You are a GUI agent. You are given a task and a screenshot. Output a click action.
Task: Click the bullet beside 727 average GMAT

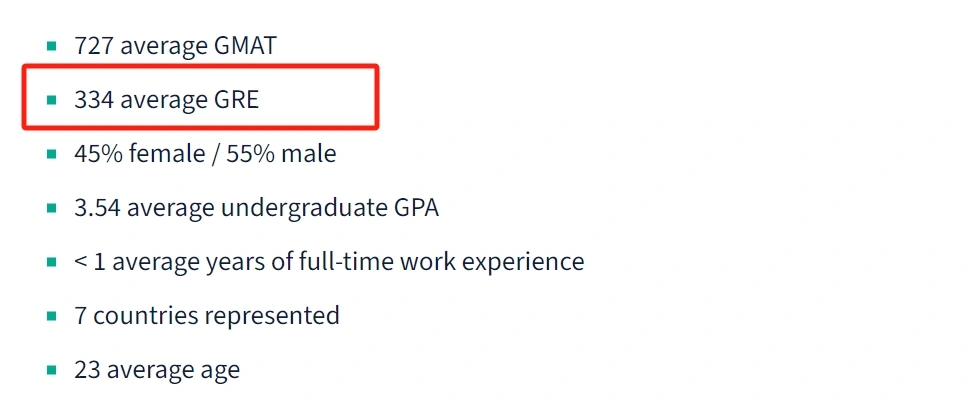tap(51, 46)
